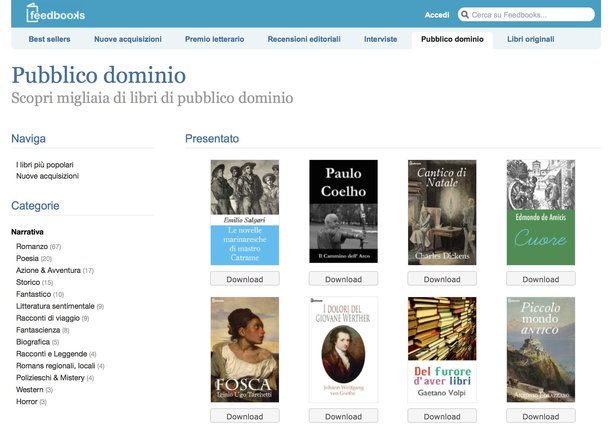
Task: Open Polizieschi & Mistery category
Action: [50, 378]
